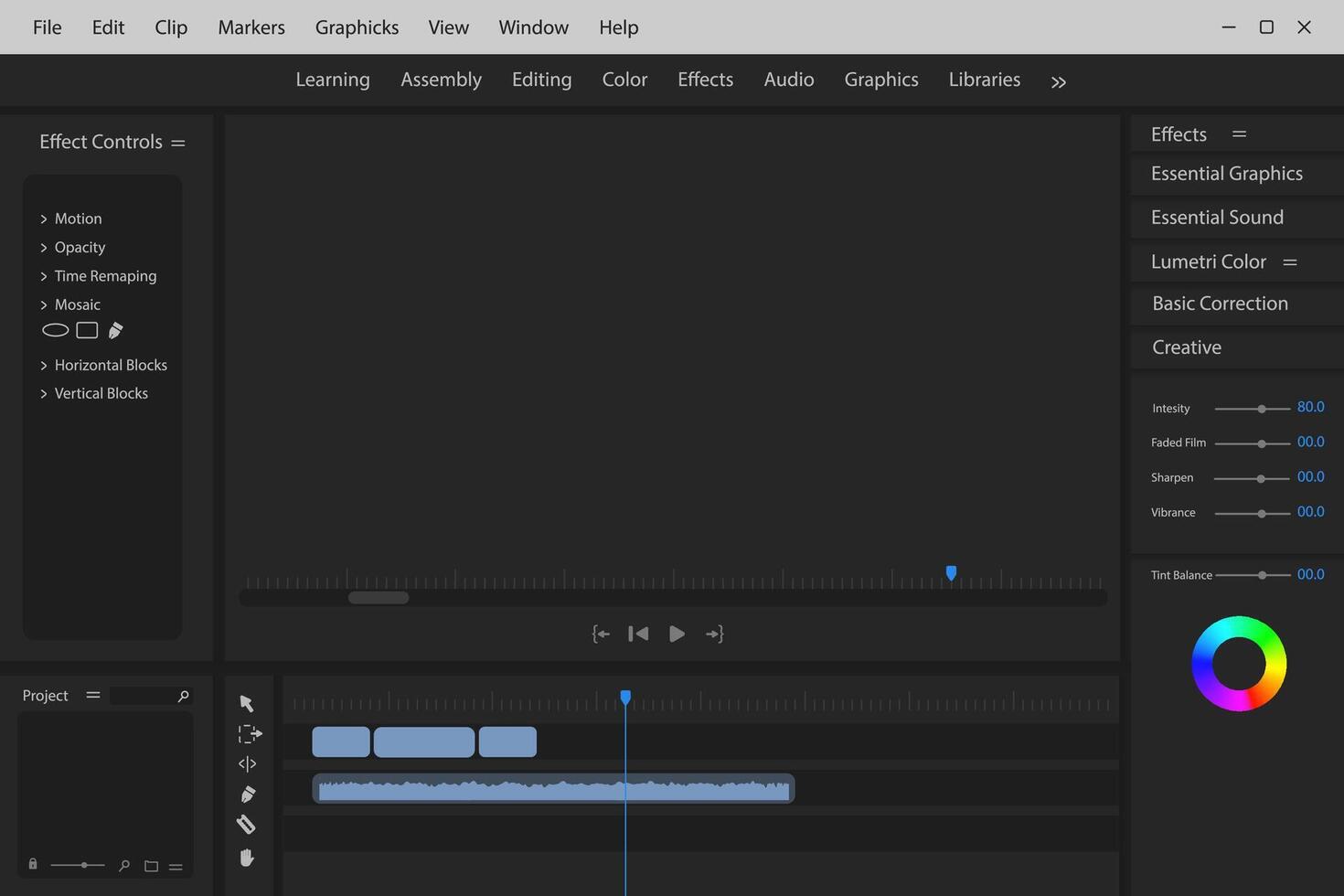Play the preview video
The height and width of the screenshot is (896, 1344).
(x=677, y=634)
